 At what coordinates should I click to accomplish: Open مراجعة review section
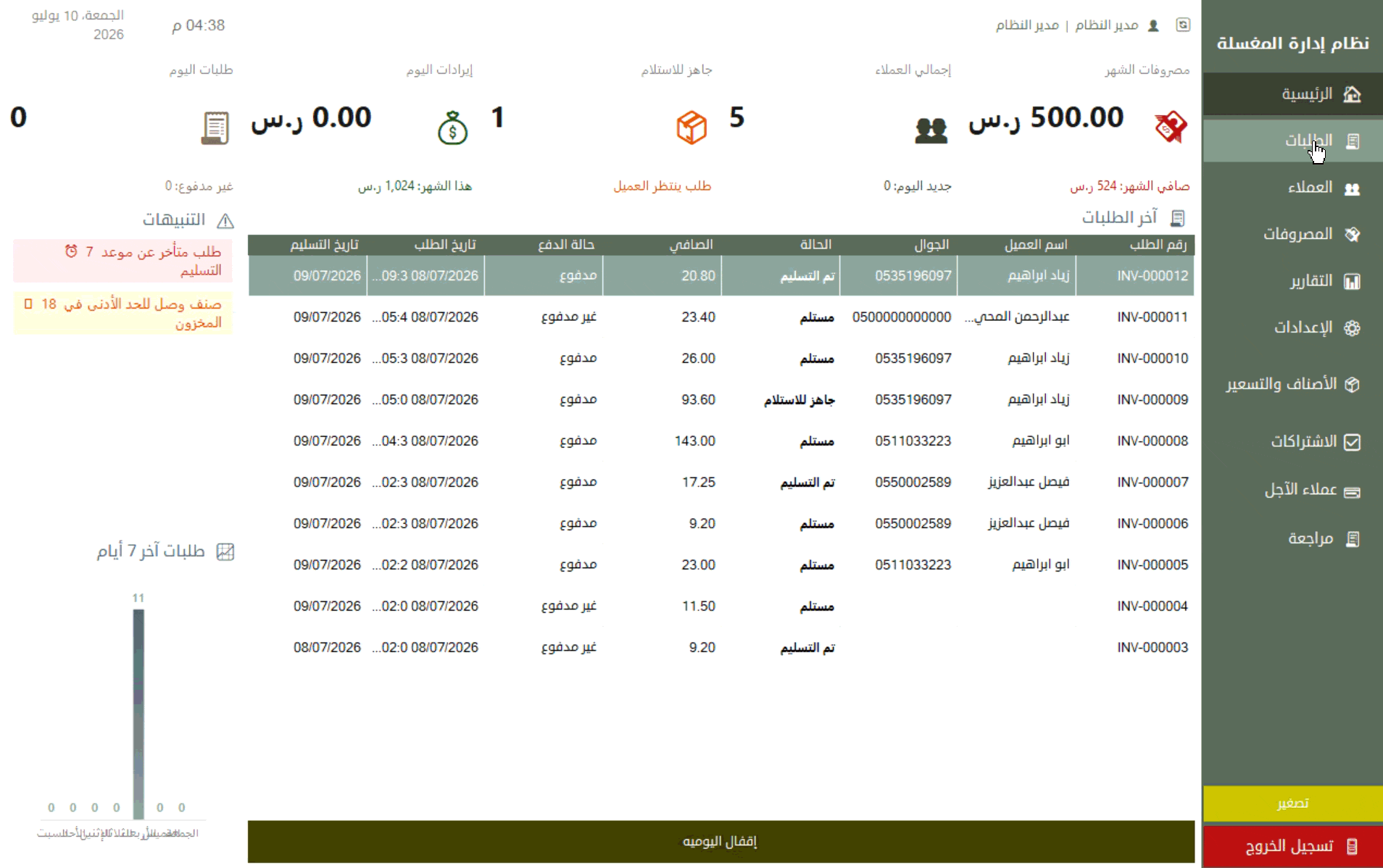1292,538
